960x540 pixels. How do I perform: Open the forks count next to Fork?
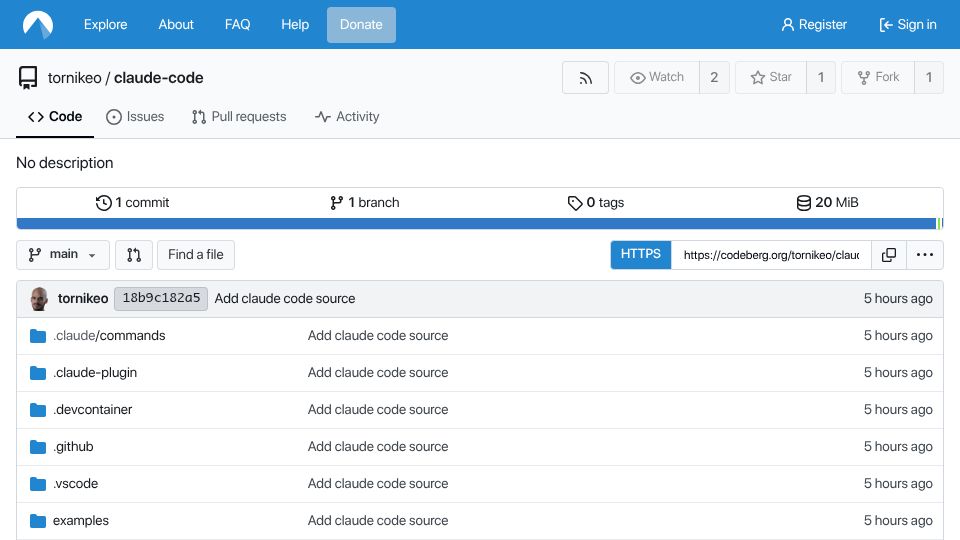[x=929, y=77]
